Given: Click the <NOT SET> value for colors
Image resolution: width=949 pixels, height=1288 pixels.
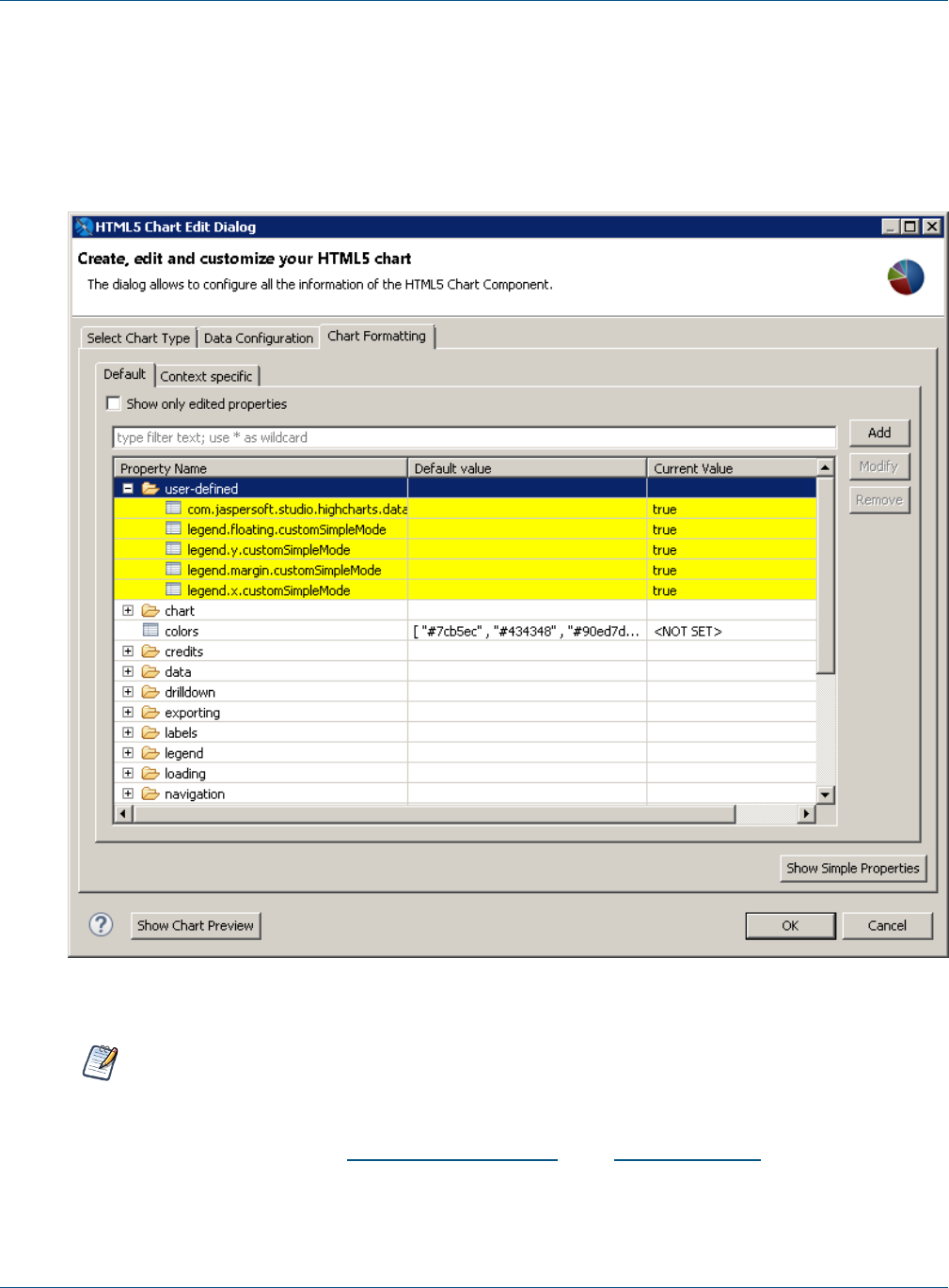Looking at the screenshot, I should pos(688,632).
